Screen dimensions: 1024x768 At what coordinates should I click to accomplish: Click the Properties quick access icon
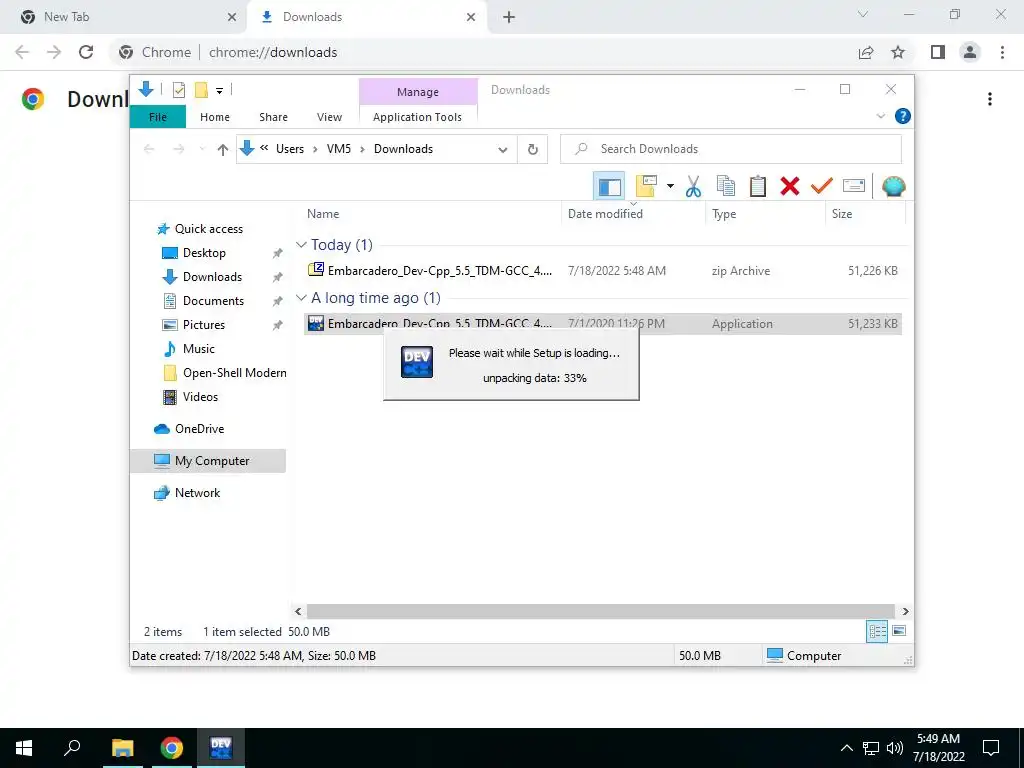[x=179, y=90]
